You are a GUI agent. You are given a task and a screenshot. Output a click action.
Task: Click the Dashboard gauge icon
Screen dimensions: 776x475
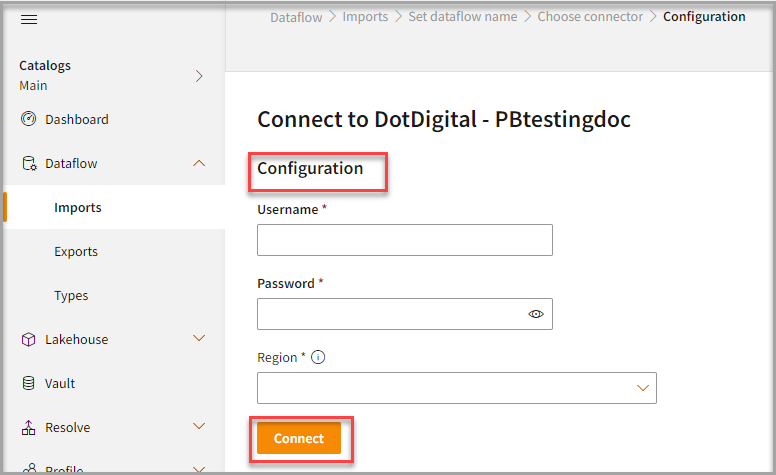[29, 120]
